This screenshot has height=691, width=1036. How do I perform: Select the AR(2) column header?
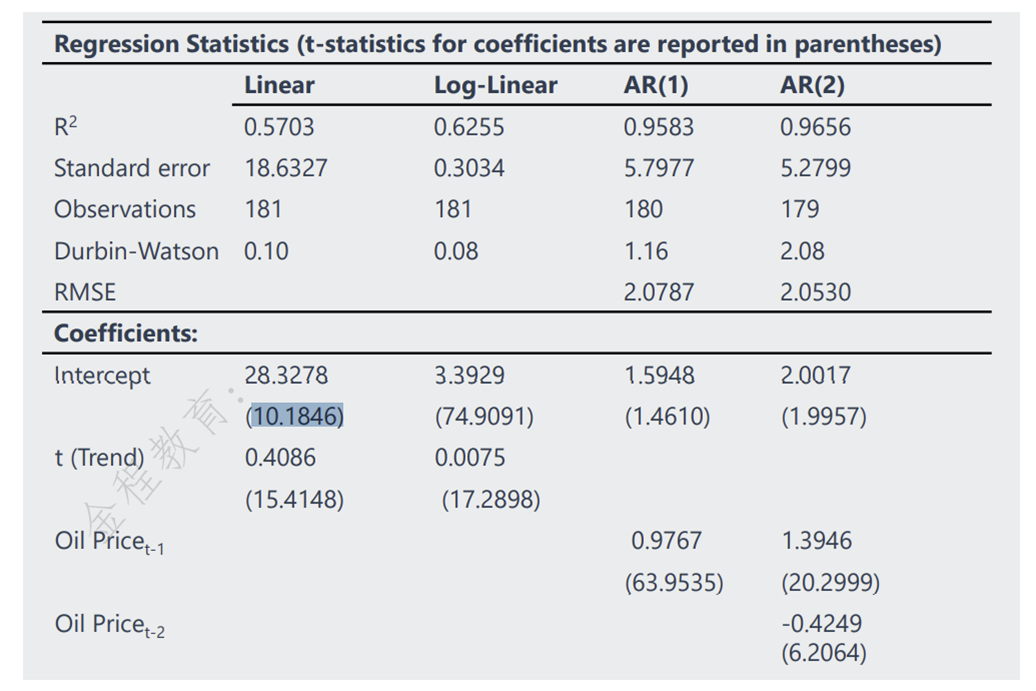pos(812,86)
